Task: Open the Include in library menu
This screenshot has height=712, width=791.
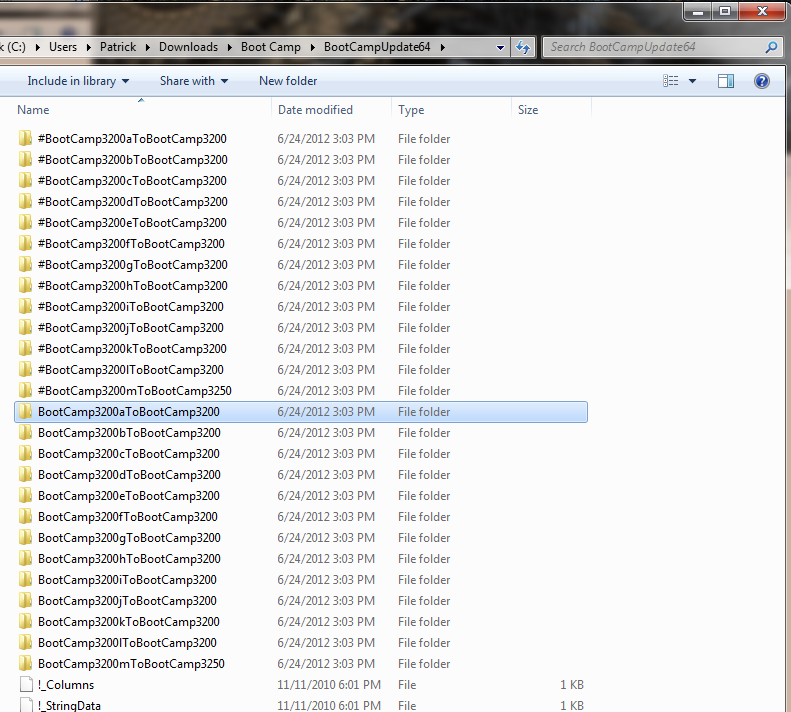Action: tap(78, 81)
